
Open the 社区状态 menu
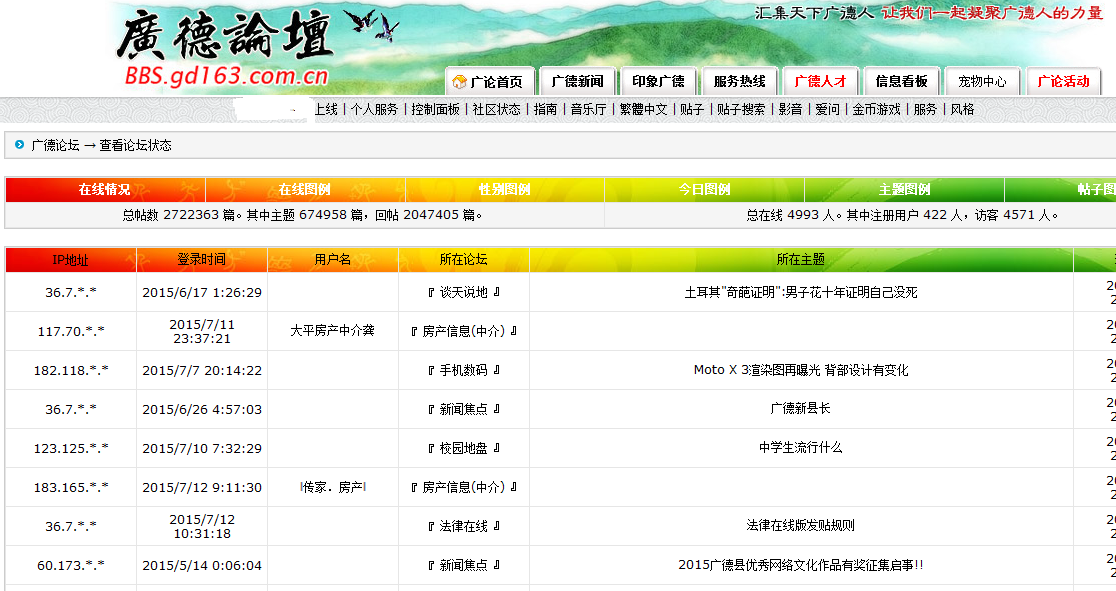(x=497, y=109)
